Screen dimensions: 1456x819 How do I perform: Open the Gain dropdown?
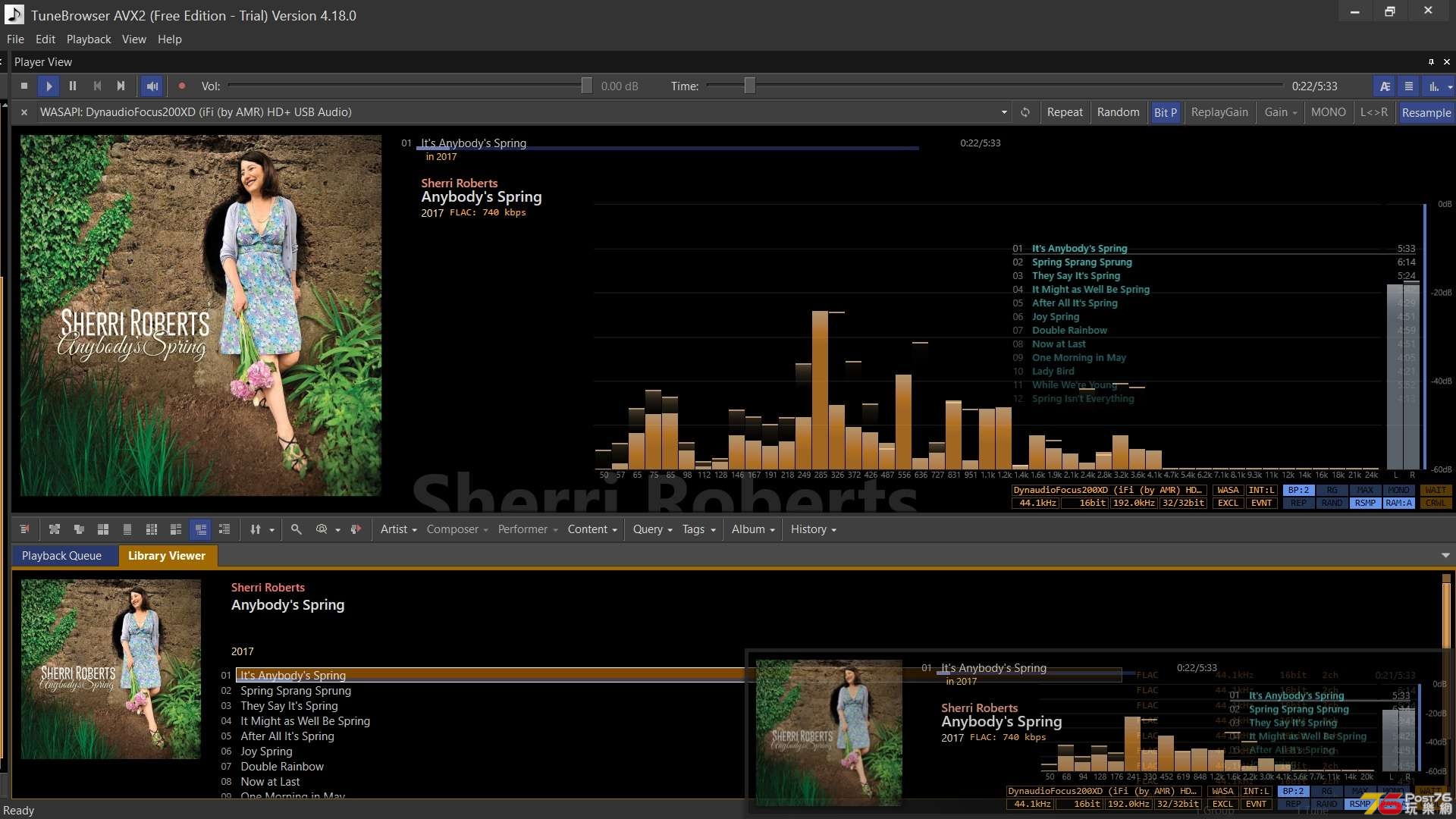coord(1280,112)
